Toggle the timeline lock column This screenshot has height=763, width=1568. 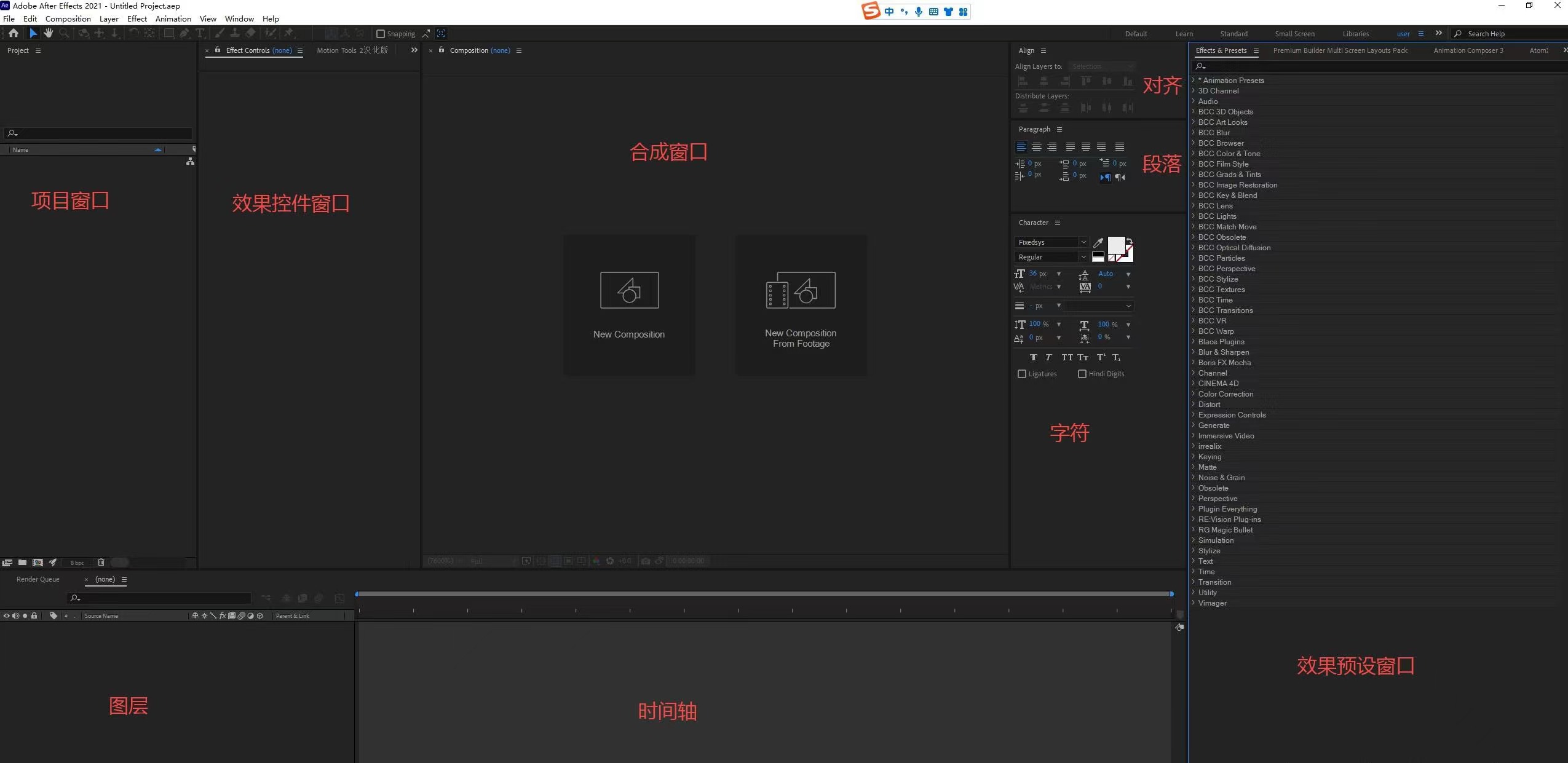(34, 615)
